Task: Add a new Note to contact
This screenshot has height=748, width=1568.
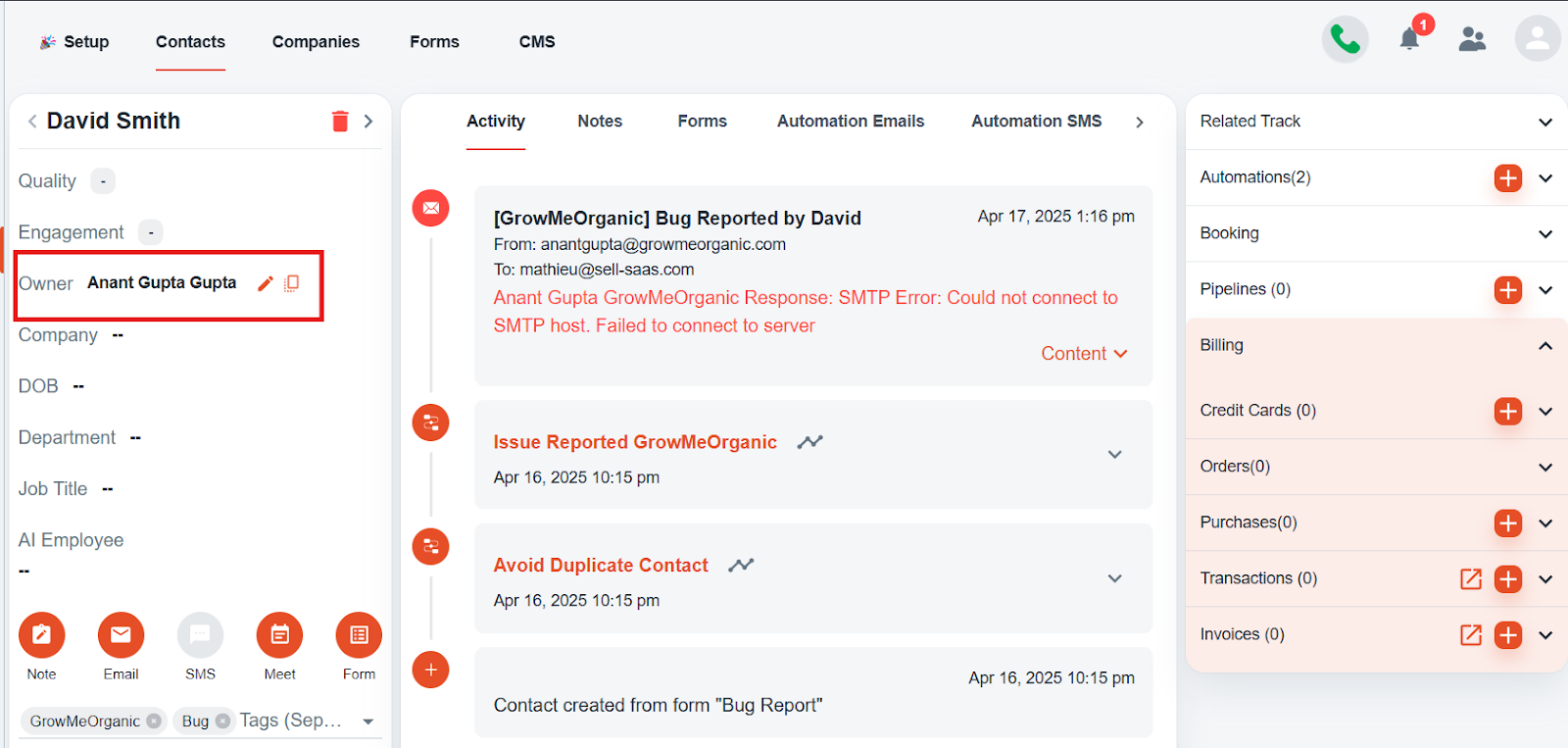Action: (42, 635)
